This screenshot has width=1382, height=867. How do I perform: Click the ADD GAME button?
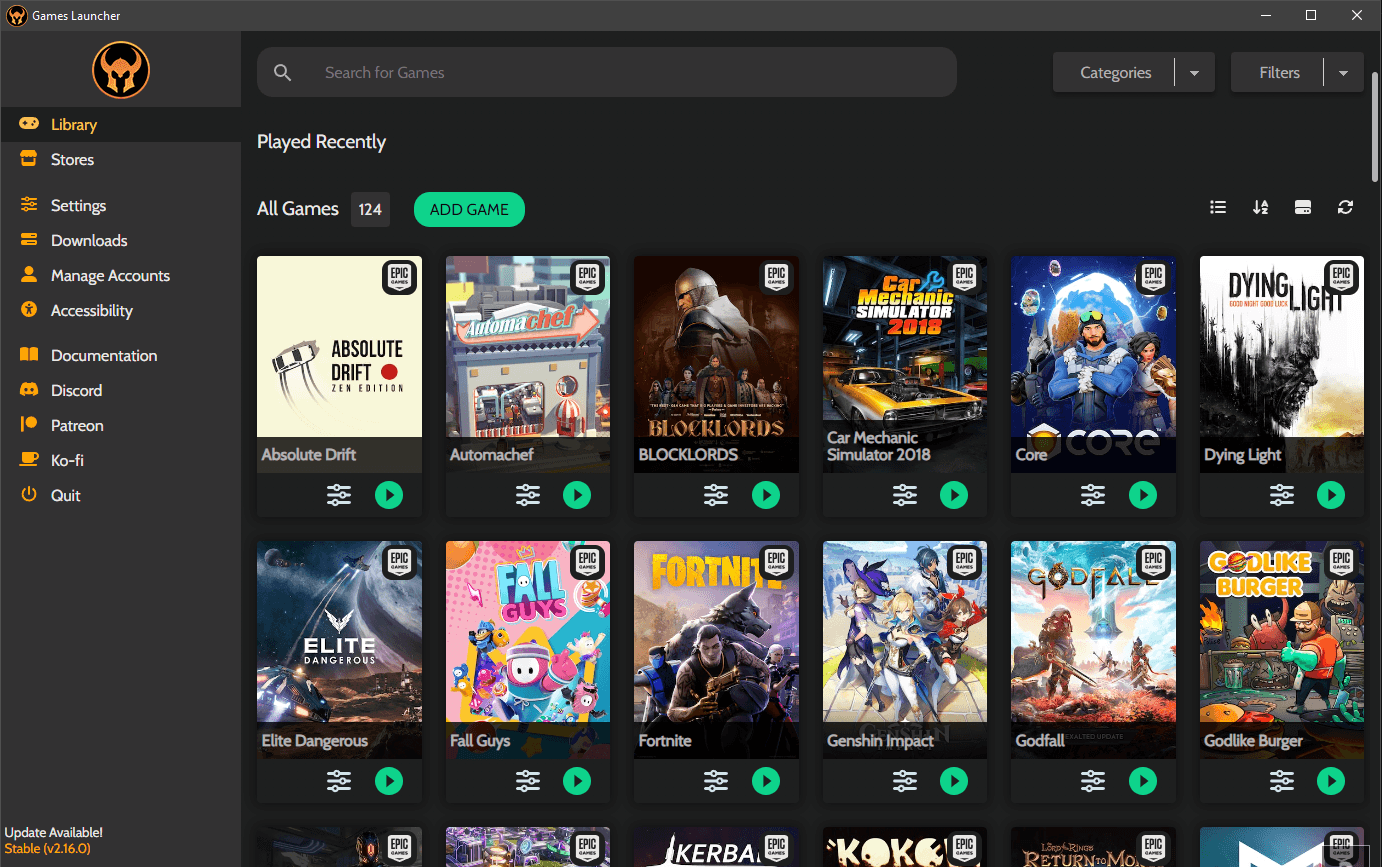pos(469,209)
